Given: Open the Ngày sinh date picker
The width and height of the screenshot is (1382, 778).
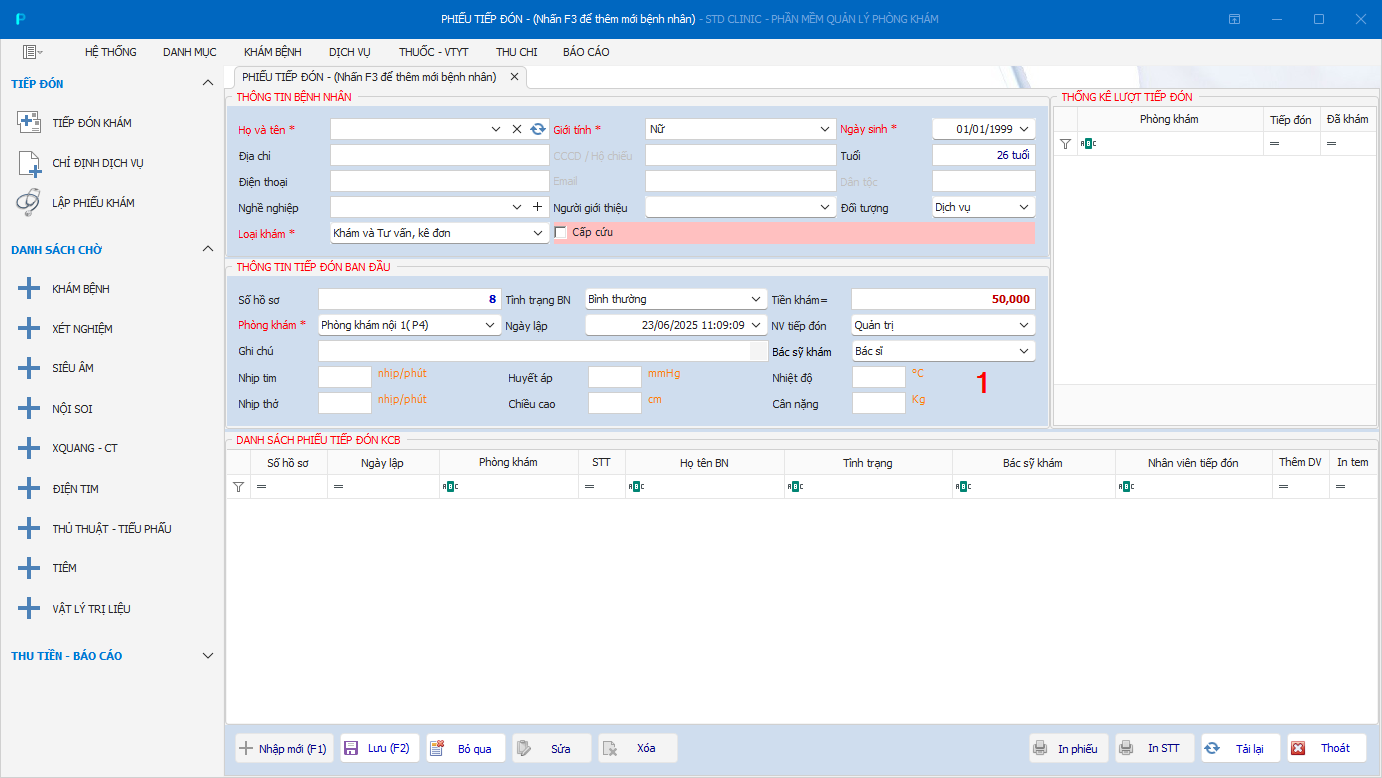Looking at the screenshot, I should pos(1026,129).
